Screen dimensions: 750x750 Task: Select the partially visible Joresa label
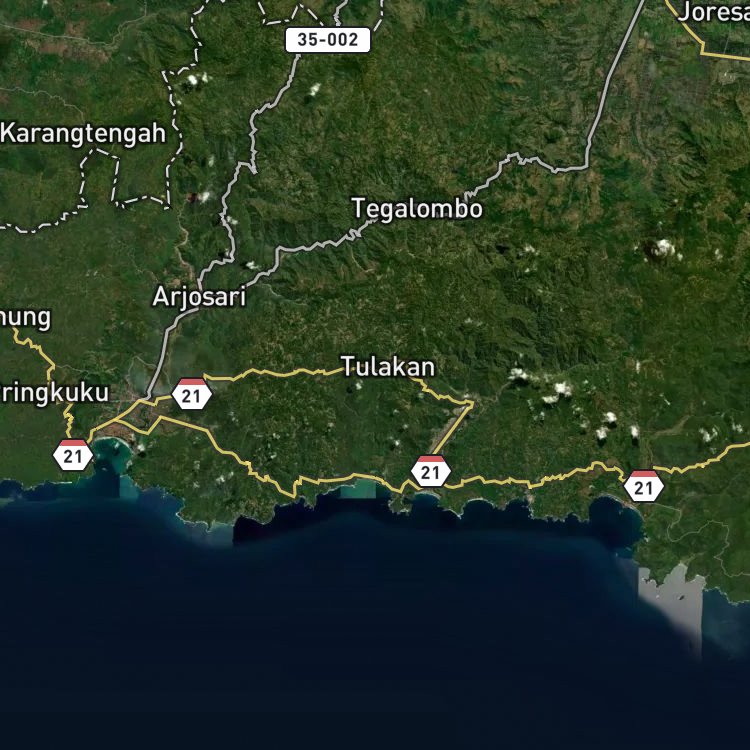[714, 12]
